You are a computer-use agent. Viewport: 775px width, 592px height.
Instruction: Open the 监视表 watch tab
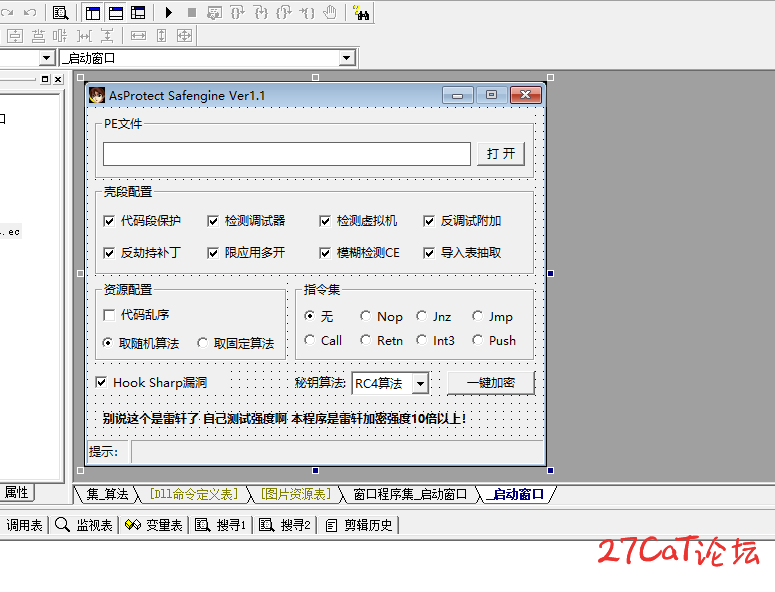pos(84,525)
